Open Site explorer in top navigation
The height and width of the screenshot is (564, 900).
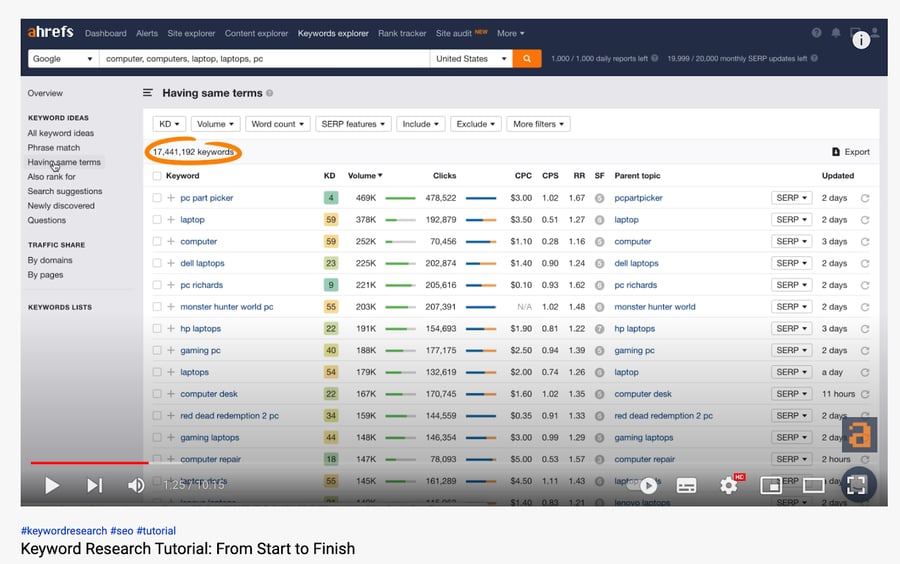191,33
